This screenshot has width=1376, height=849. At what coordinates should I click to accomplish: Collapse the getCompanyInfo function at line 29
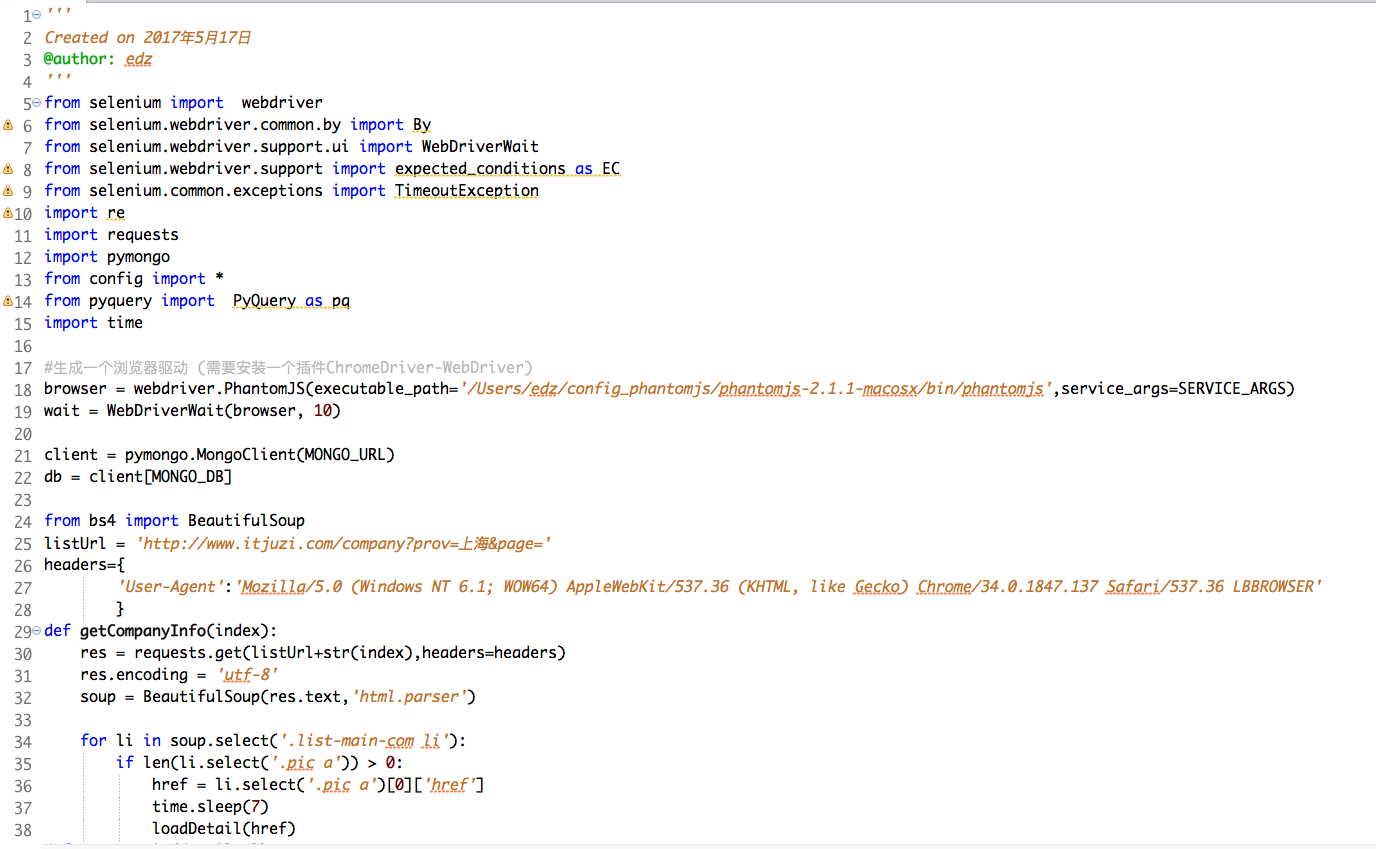click(36, 631)
